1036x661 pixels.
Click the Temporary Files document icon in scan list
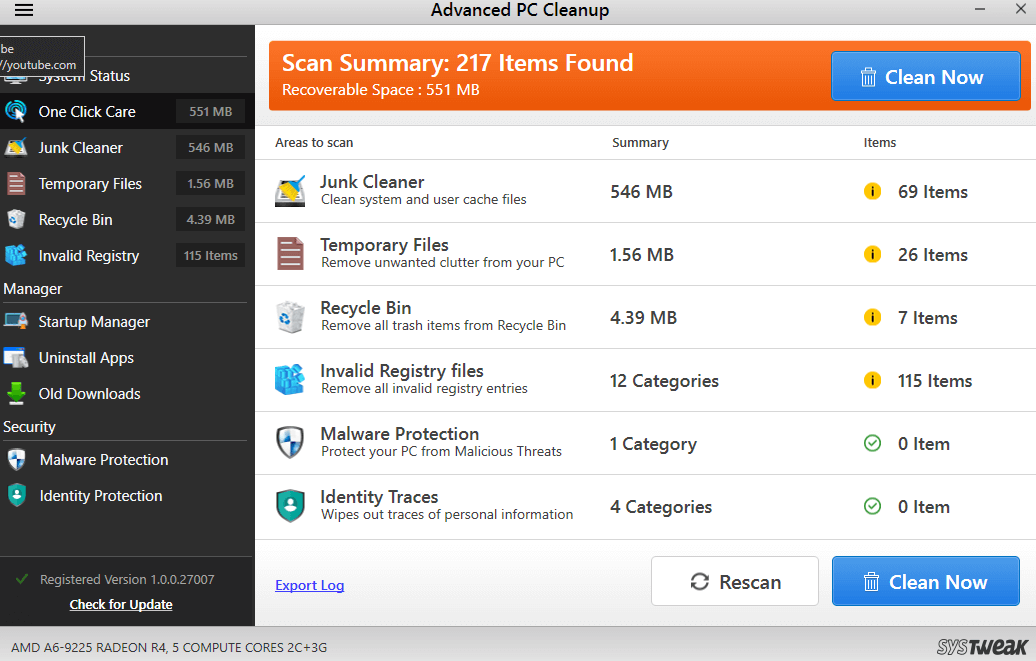290,253
